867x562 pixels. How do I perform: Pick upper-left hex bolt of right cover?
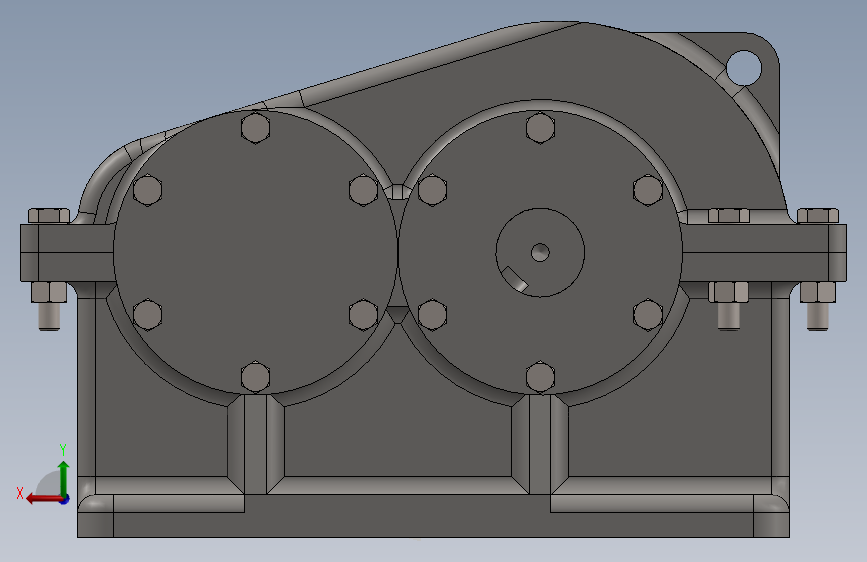click(432, 190)
